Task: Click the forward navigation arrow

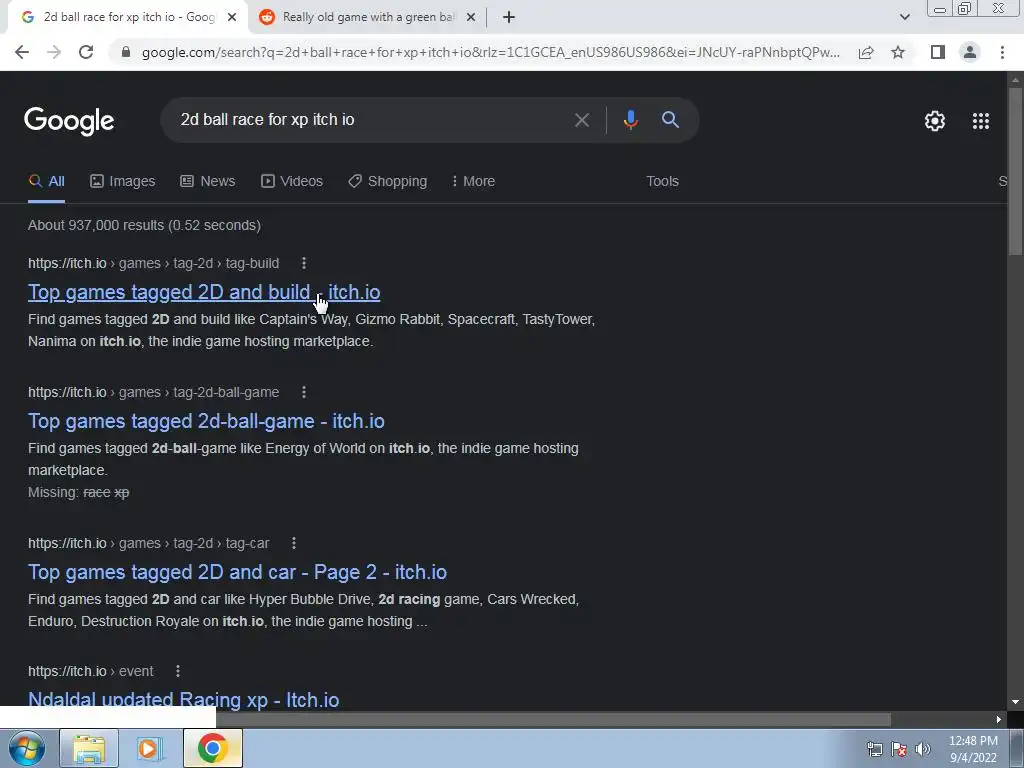Action: (x=54, y=52)
